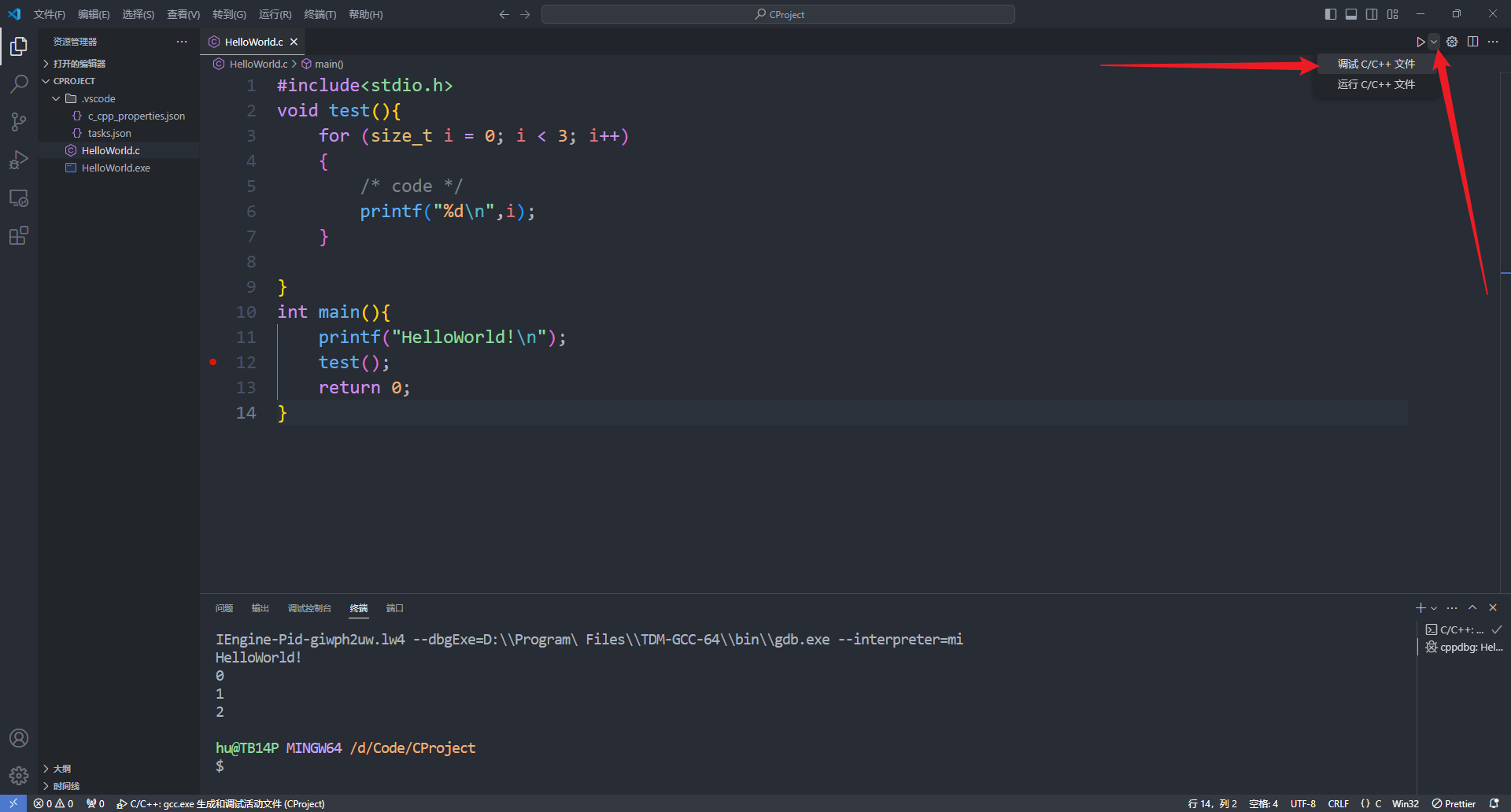Click the remote window indicator in status bar
1511x812 pixels.
tap(13, 803)
